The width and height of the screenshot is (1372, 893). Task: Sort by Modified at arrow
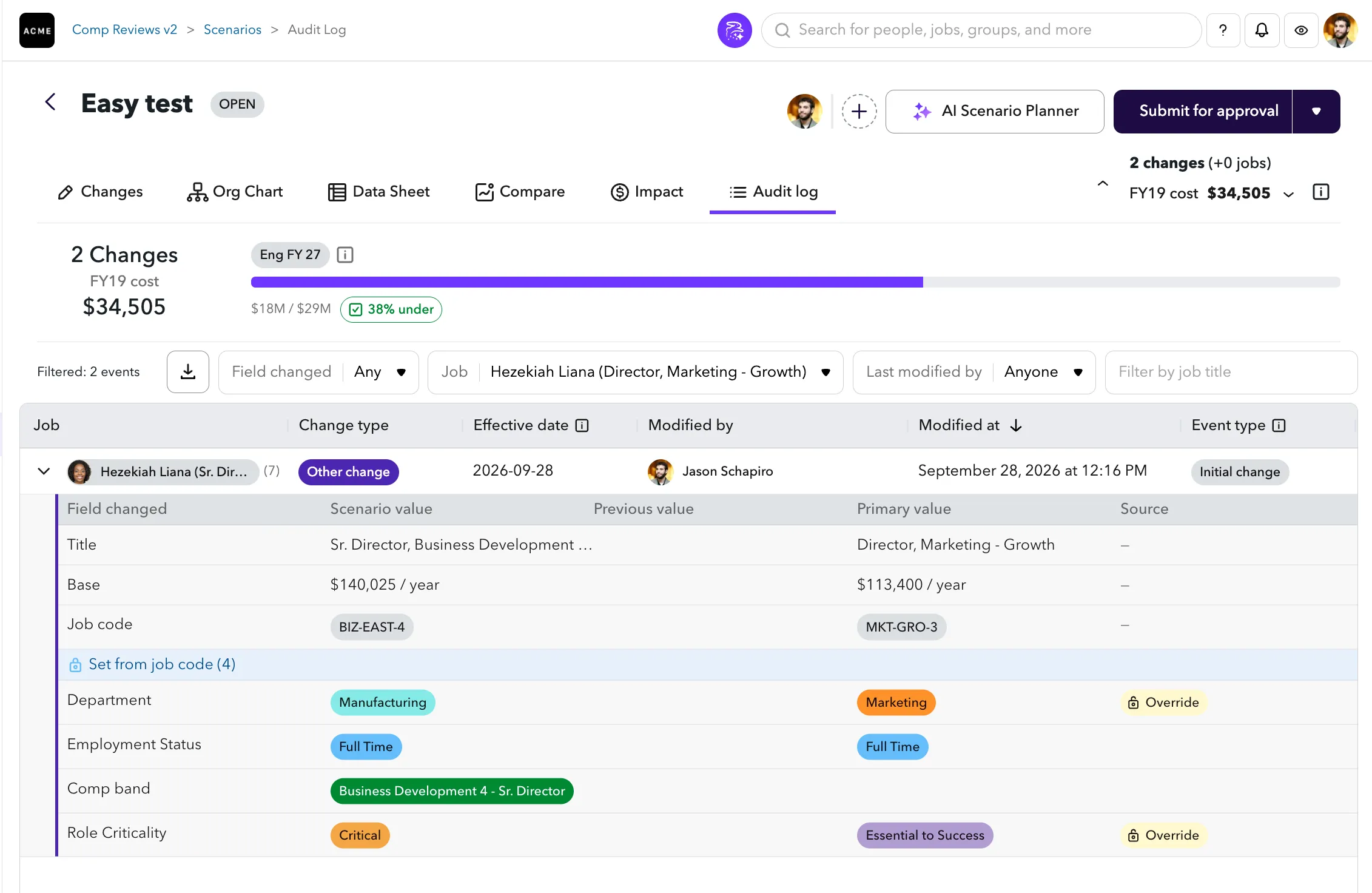point(1016,426)
